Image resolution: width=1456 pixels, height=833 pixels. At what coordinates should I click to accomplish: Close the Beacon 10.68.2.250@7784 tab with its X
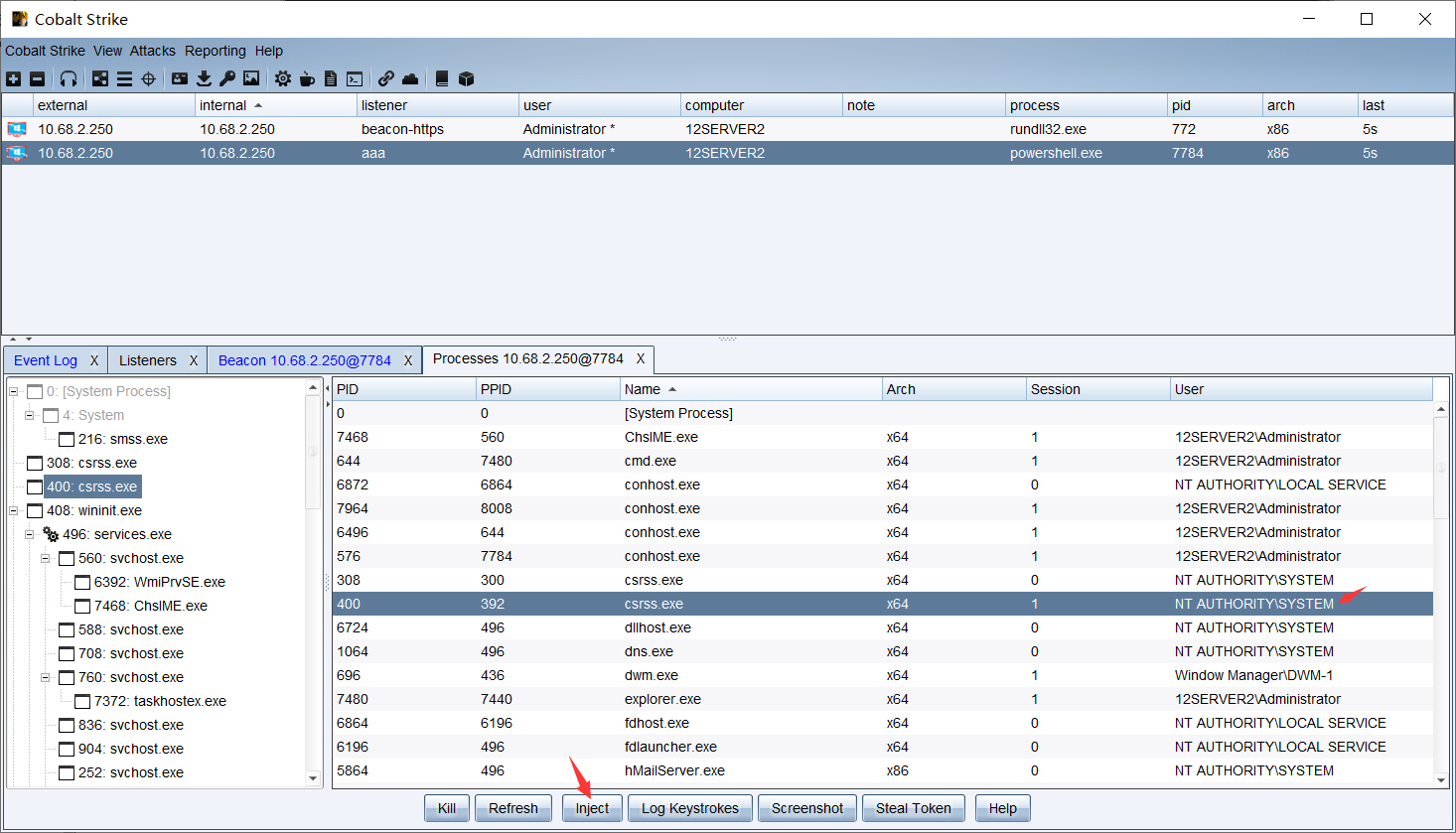(408, 360)
